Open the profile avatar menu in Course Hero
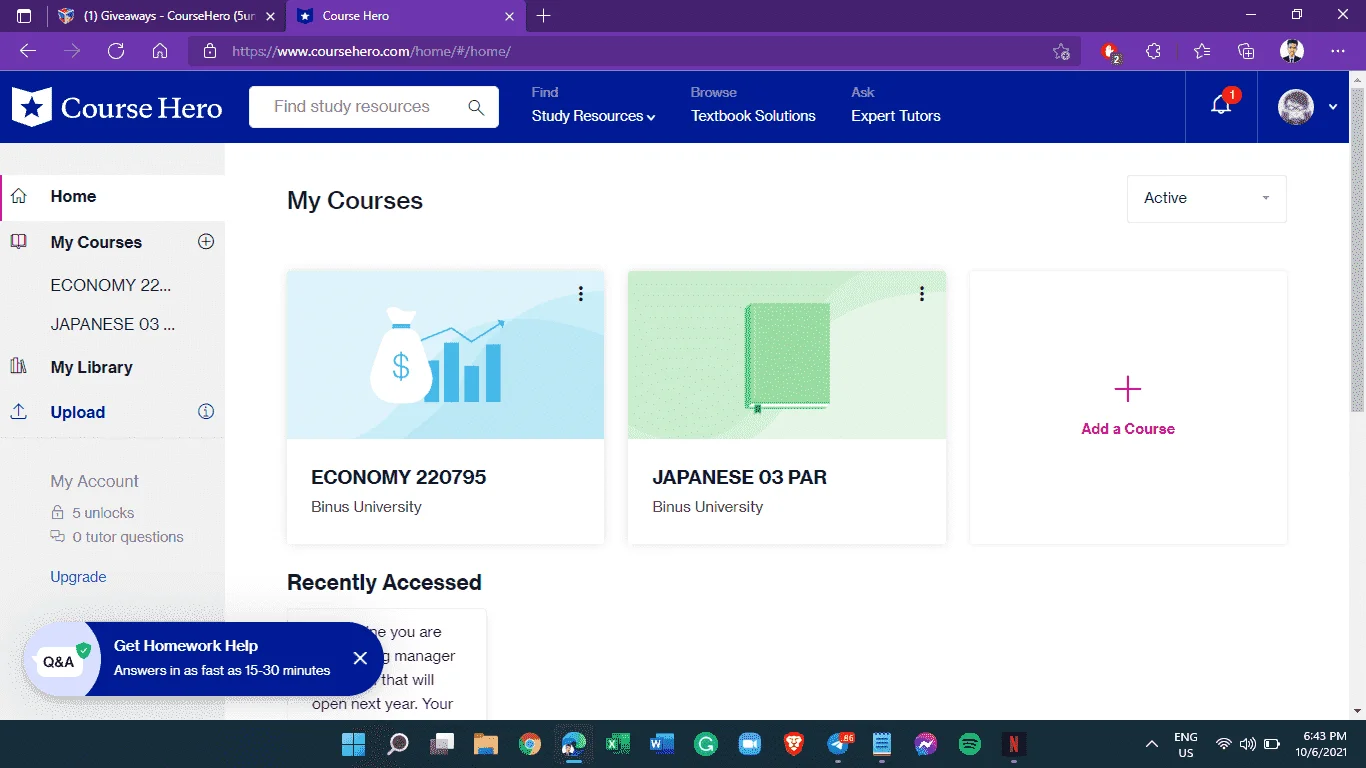1366x768 pixels. pyautogui.click(x=1296, y=107)
